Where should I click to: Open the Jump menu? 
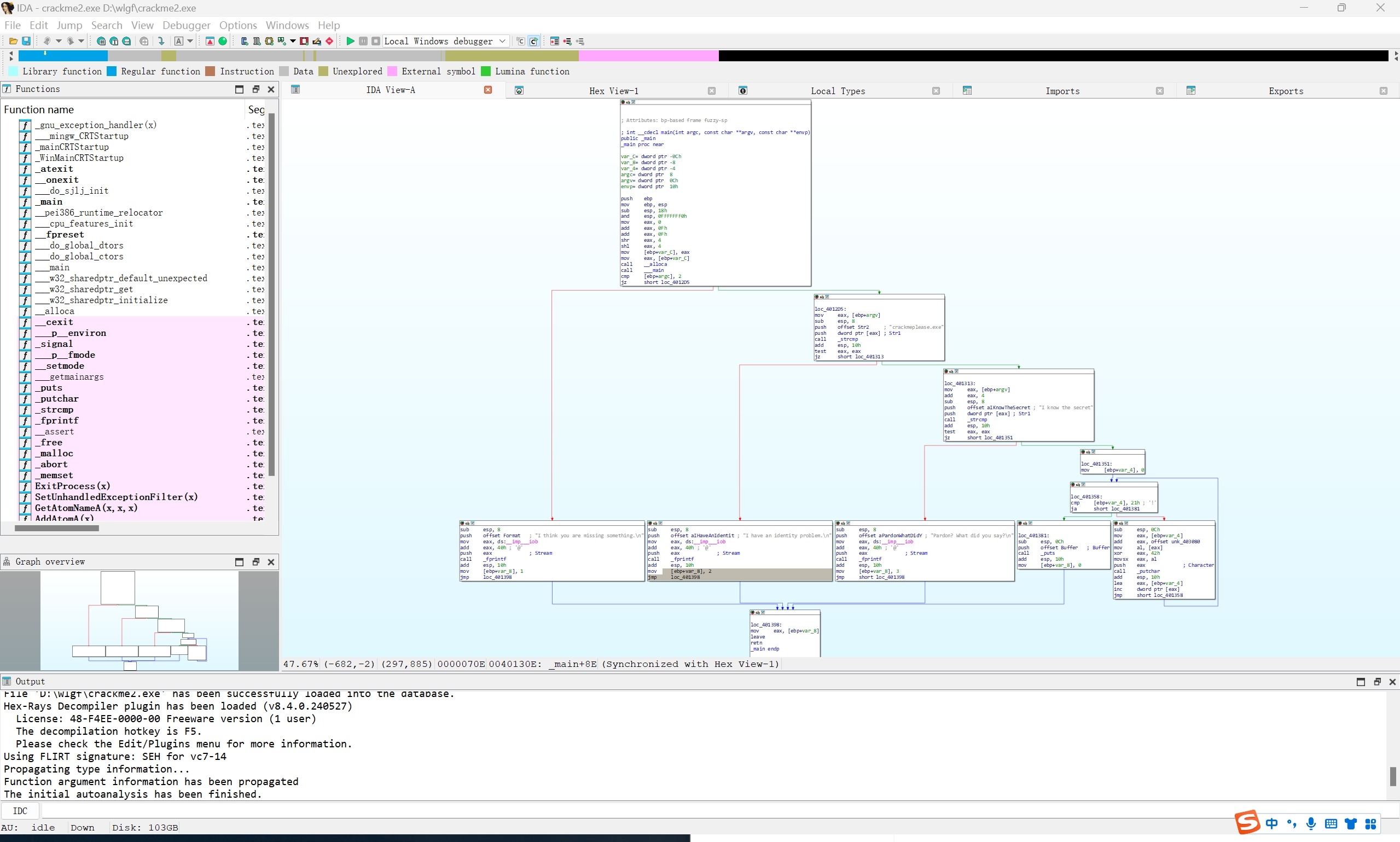click(x=69, y=25)
